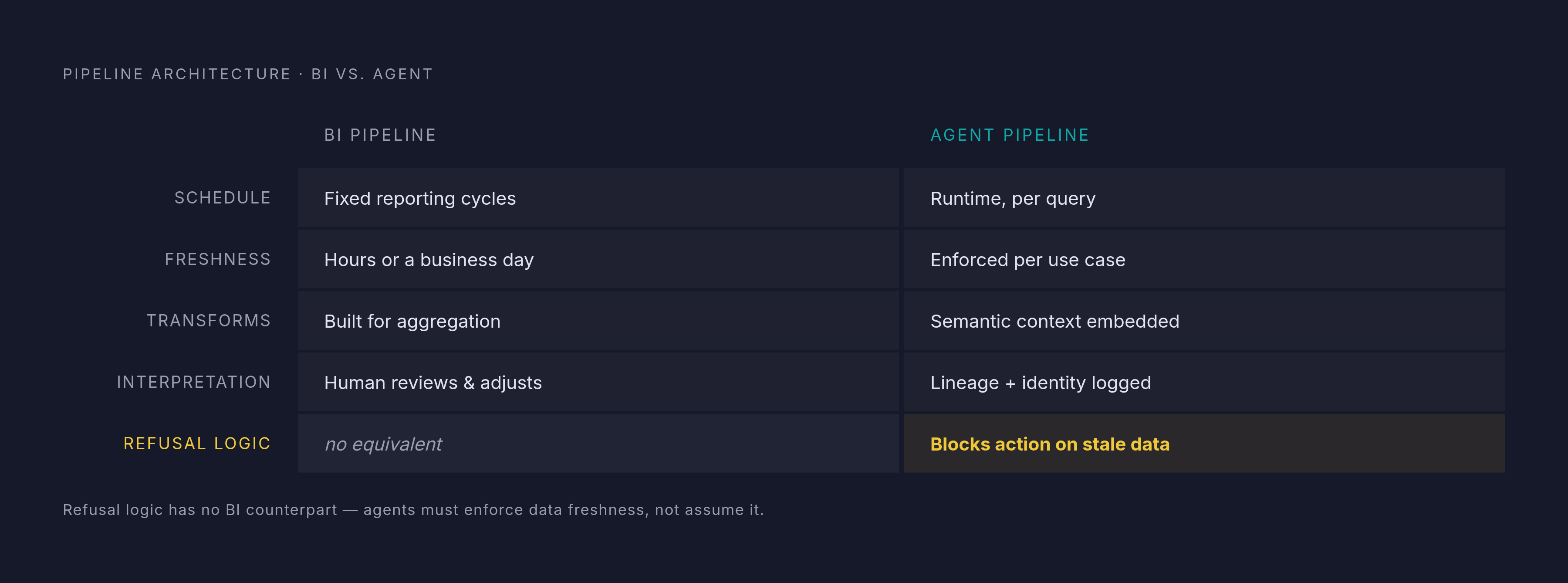Select the 'BI PIPELINE' column header
1568x583 pixels.
(x=380, y=135)
